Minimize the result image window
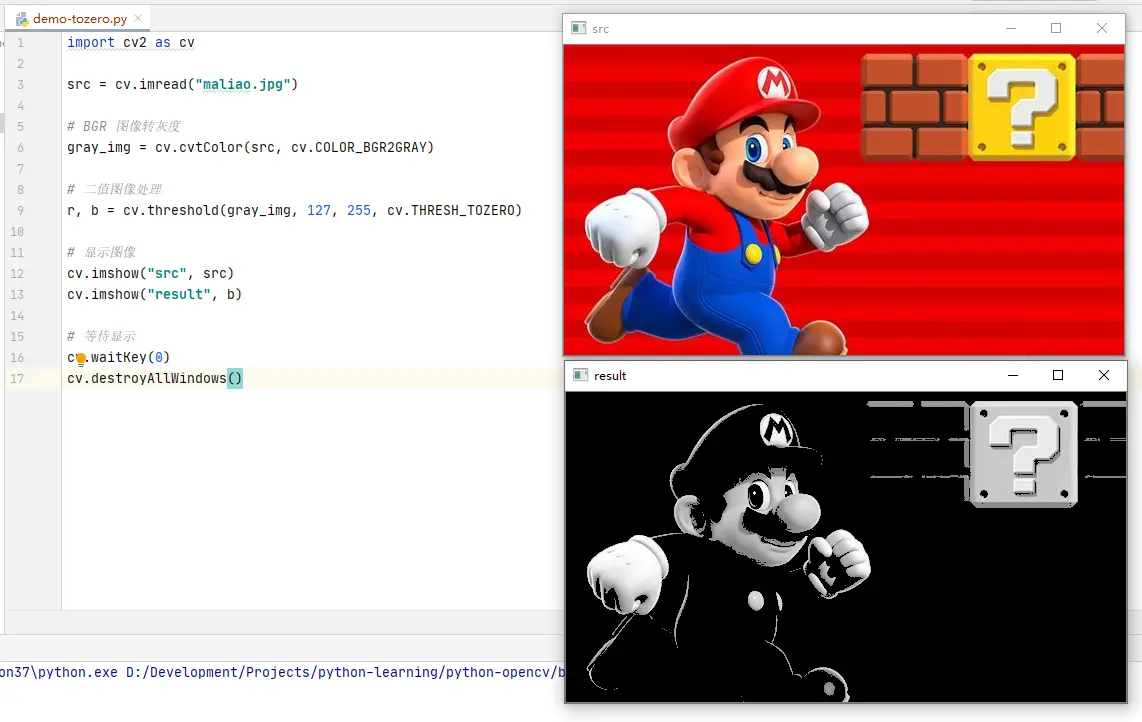The height and width of the screenshot is (722, 1142). (1013, 375)
